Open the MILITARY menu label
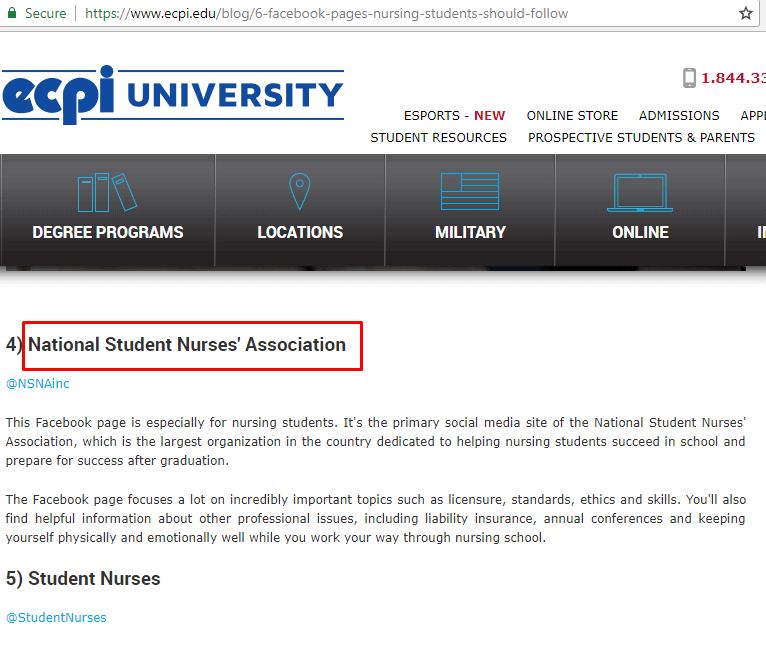 point(470,232)
